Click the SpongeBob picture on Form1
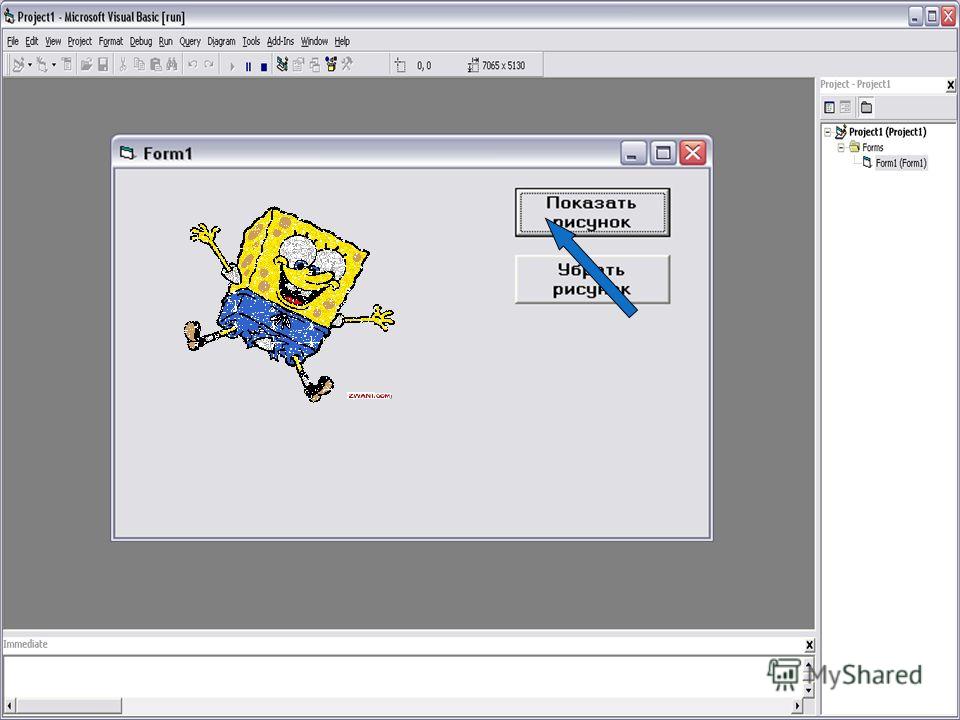 289,304
